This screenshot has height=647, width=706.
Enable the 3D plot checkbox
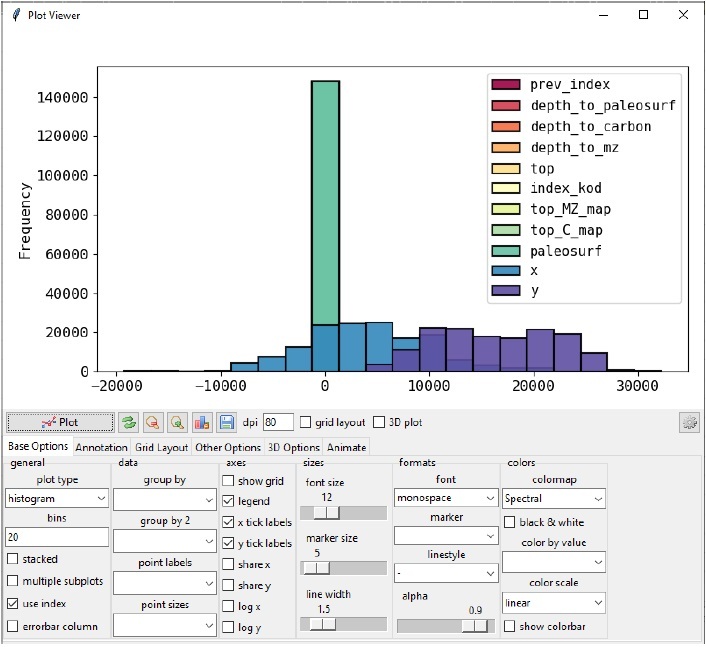coord(380,422)
